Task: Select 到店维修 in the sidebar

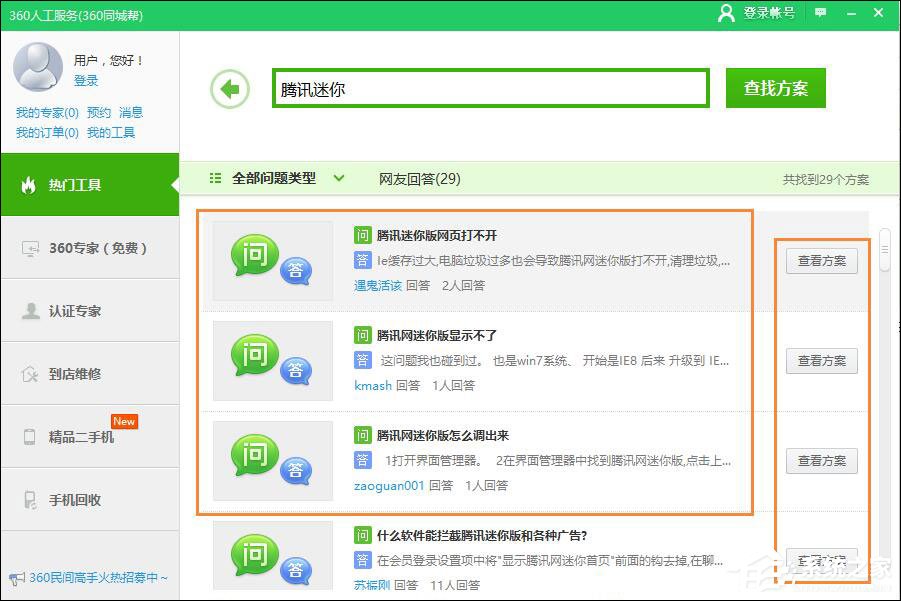Action: (x=90, y=373)
